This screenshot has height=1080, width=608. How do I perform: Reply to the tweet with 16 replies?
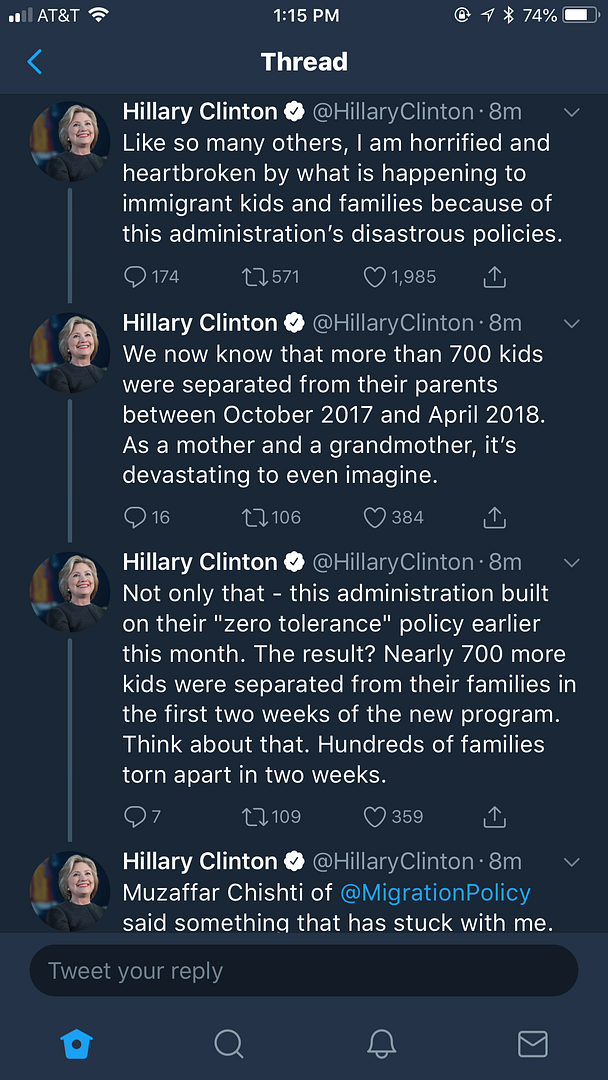click(x=135, y=517)
